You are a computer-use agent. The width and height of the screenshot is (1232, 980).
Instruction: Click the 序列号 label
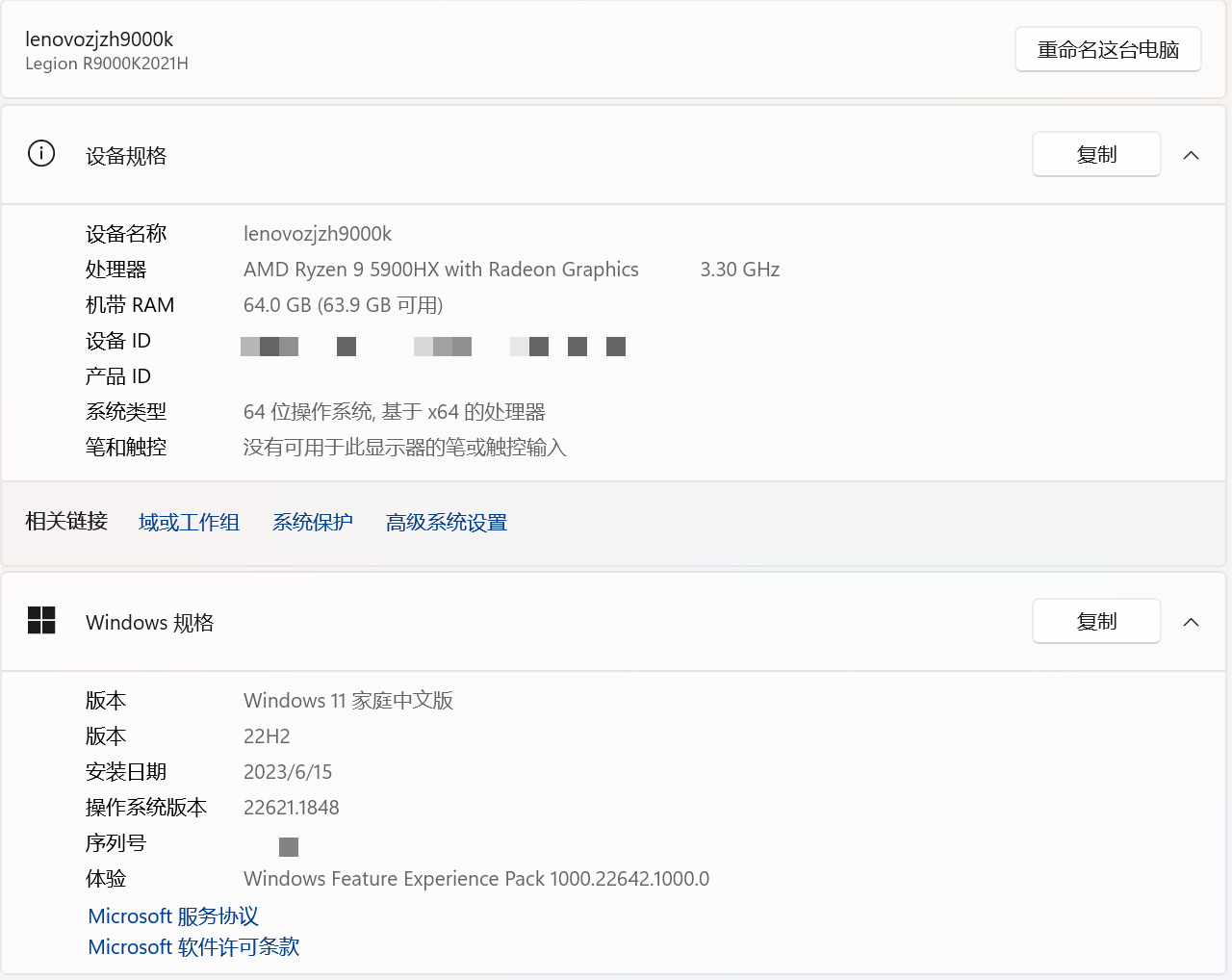pos(115,843)
